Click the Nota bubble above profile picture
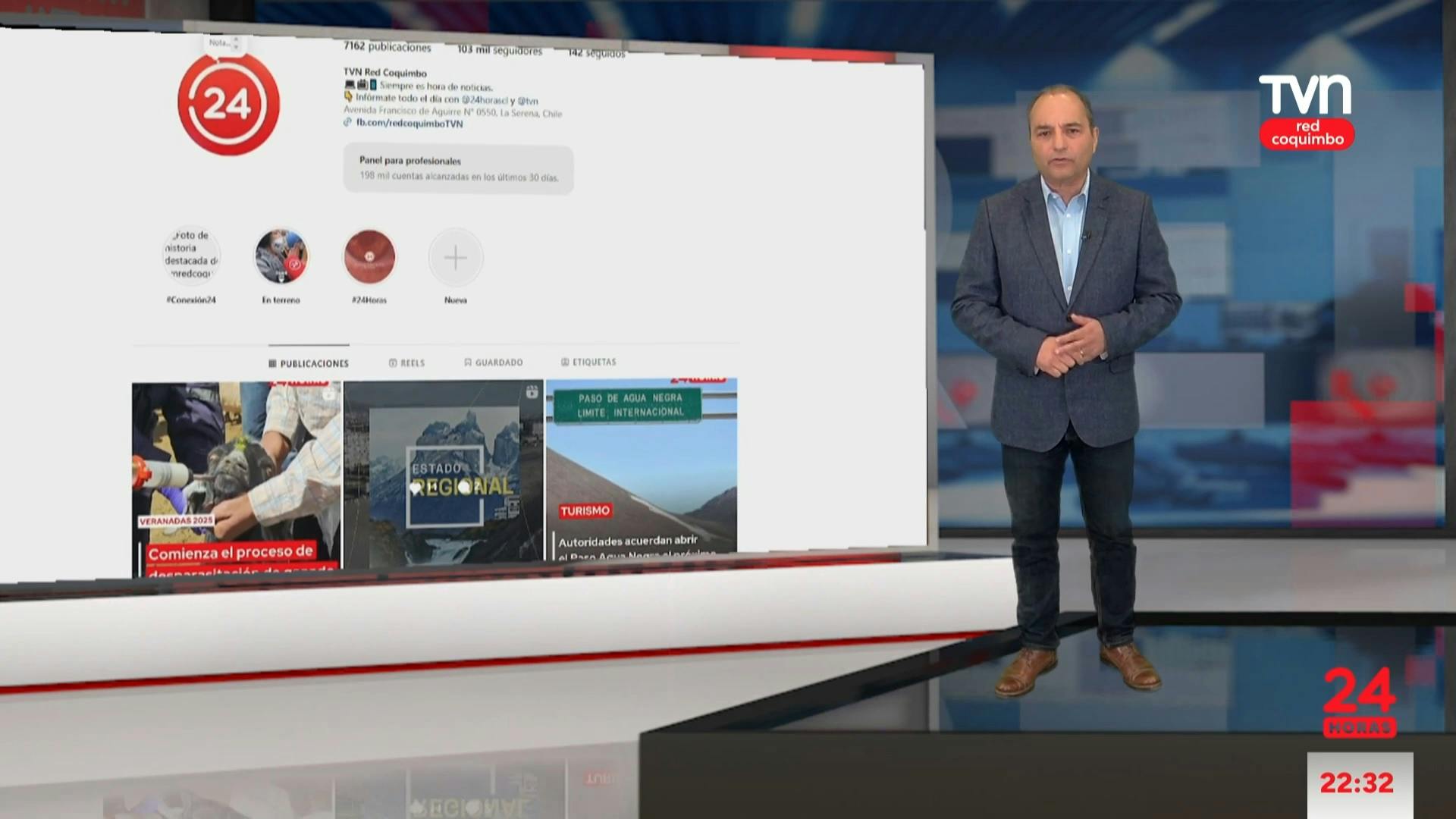 point(224,43)
